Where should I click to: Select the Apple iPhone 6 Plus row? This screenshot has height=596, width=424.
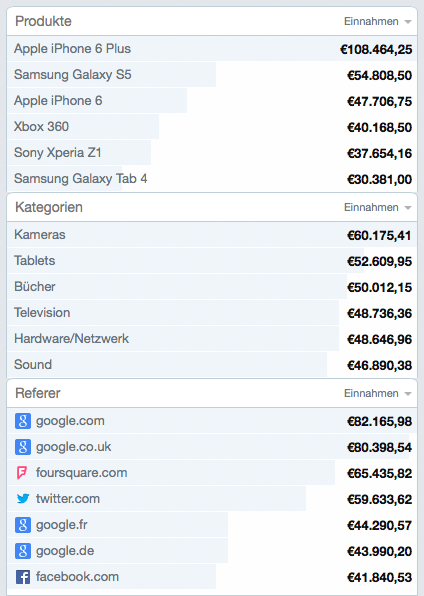click(212, 49)
